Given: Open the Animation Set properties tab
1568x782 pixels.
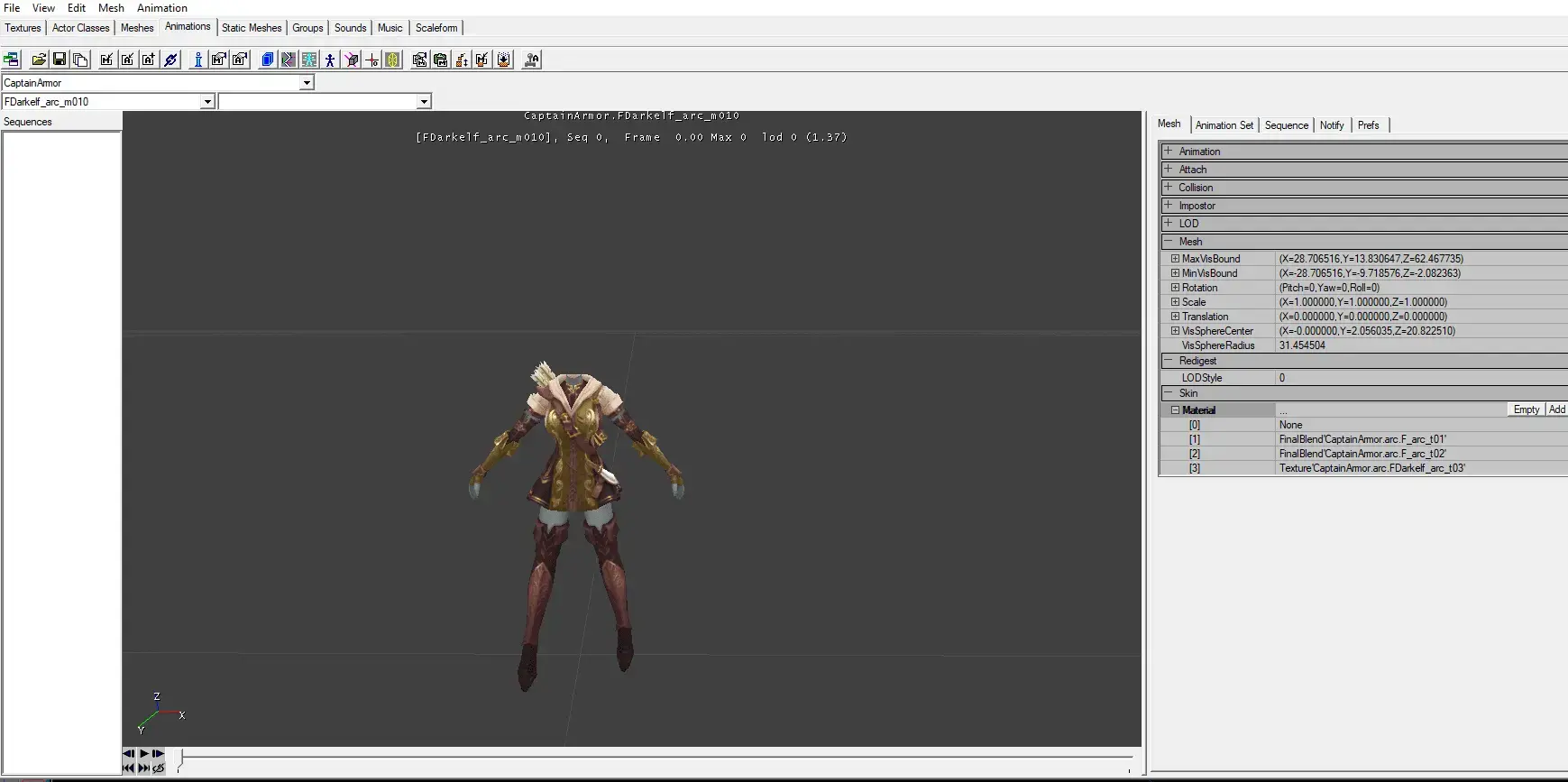Looking at the screenshot, I should click(x=1224, y=125).
